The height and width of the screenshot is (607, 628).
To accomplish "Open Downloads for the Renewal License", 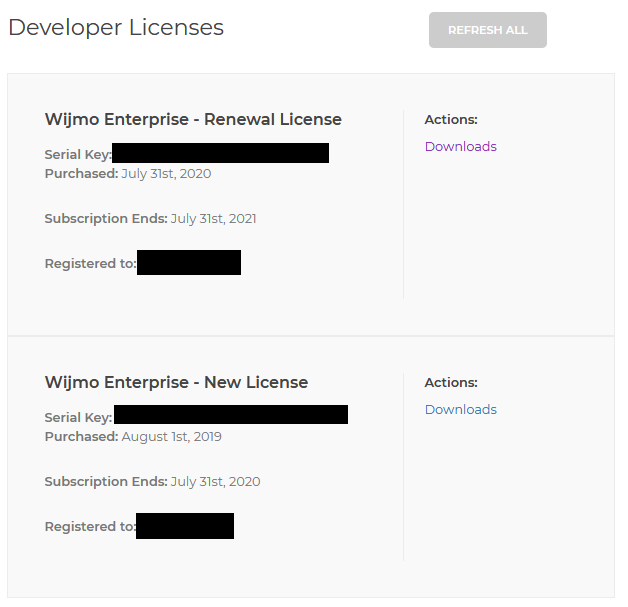I will coord(461,147).
